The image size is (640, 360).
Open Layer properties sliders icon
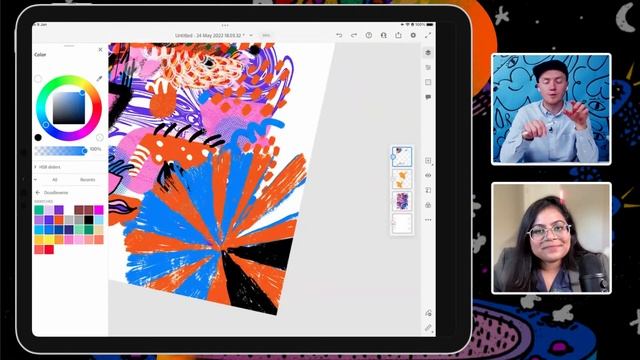click(x=428, y=67)
